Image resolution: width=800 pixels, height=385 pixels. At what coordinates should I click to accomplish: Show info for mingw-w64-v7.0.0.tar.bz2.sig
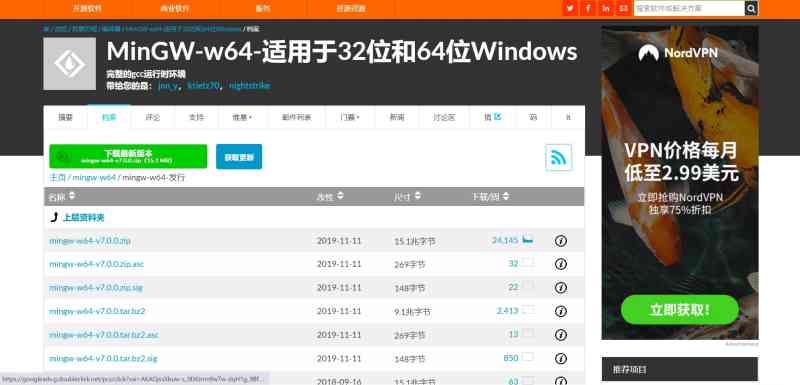coord(561,358)
